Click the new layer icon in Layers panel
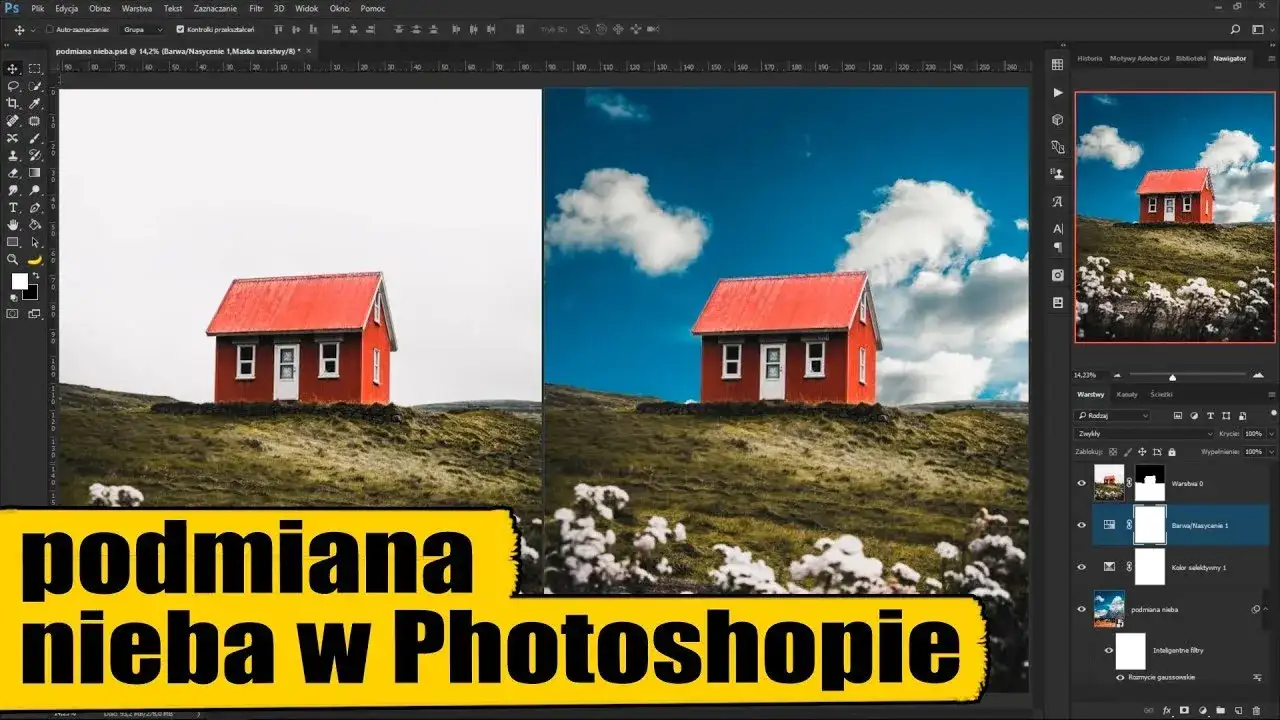1280x720 pixels. (x=1238, y=710)
